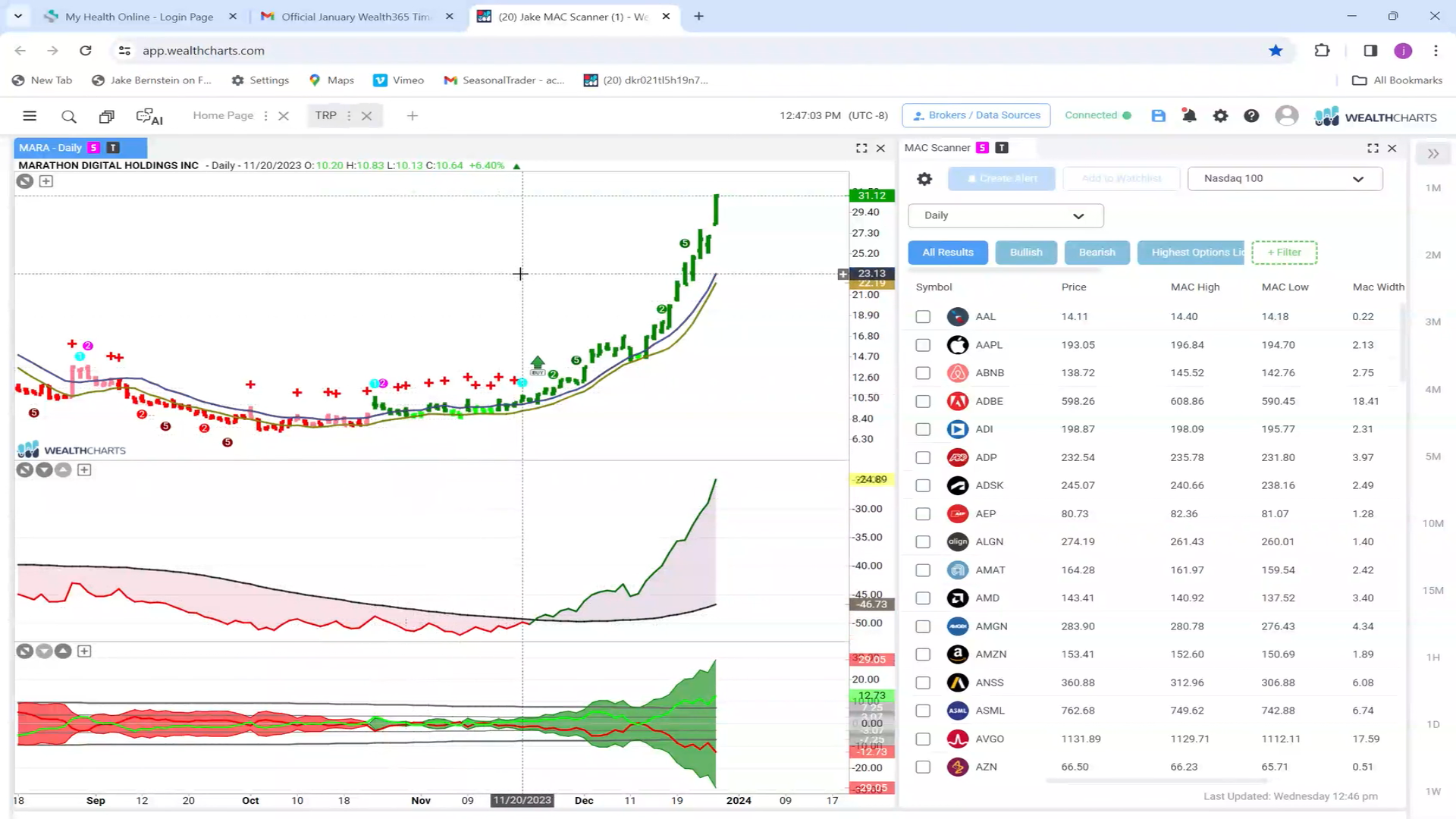Viewport: 1456px width, 819px height.
Task: Hide indicators in the bottom pane
Action: click(25, 651)
